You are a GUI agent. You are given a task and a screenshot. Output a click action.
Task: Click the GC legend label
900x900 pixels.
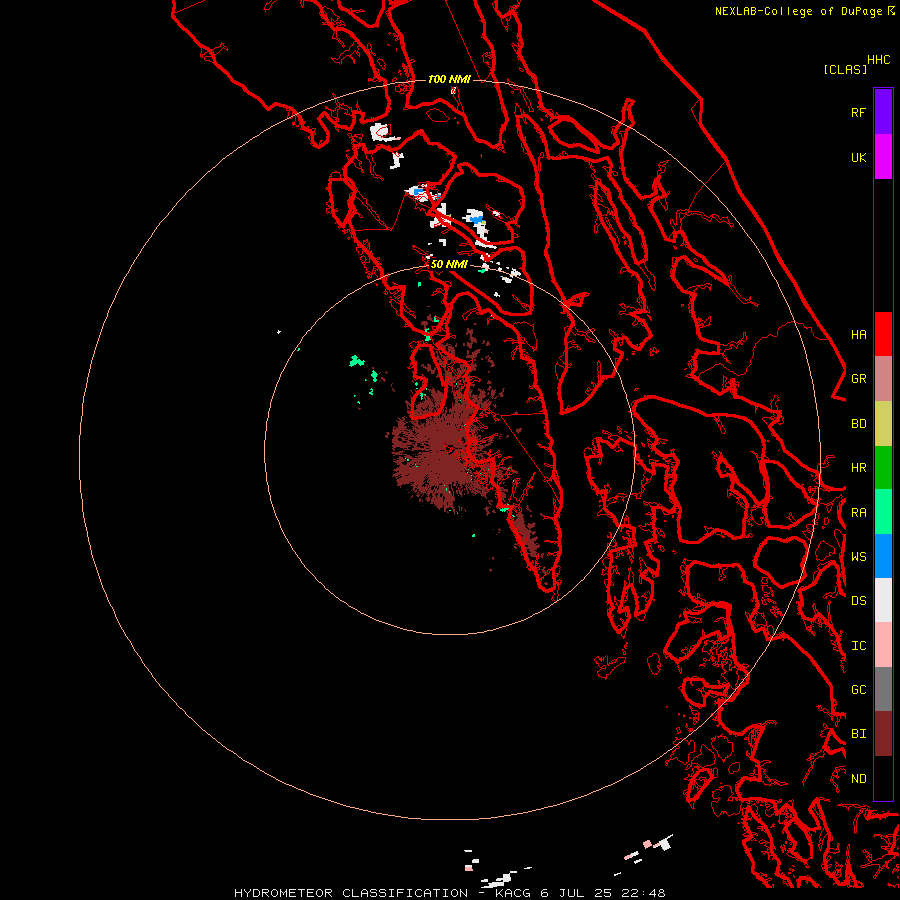tap(858, 690)
